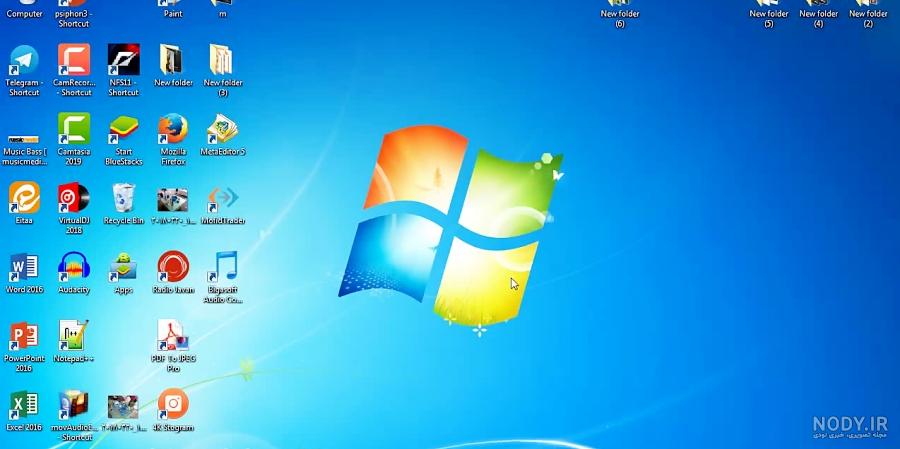Open Word 2016 desktop icon

[24, 267]
